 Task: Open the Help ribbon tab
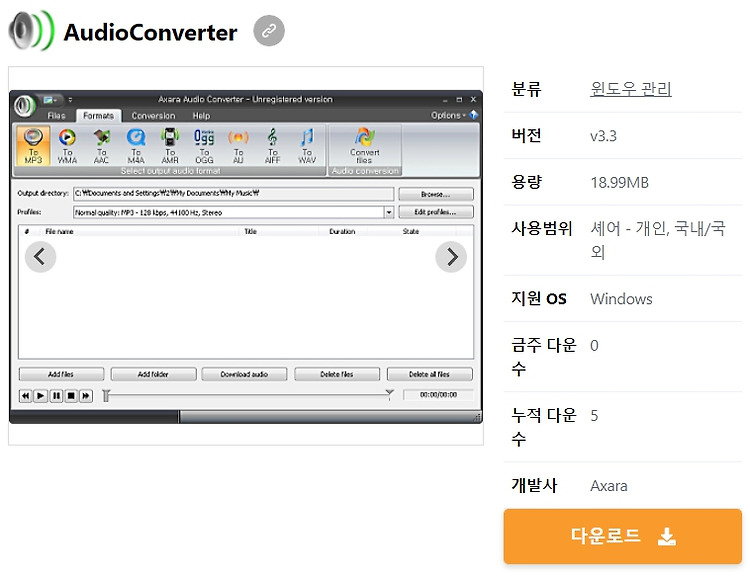point(201,115)
